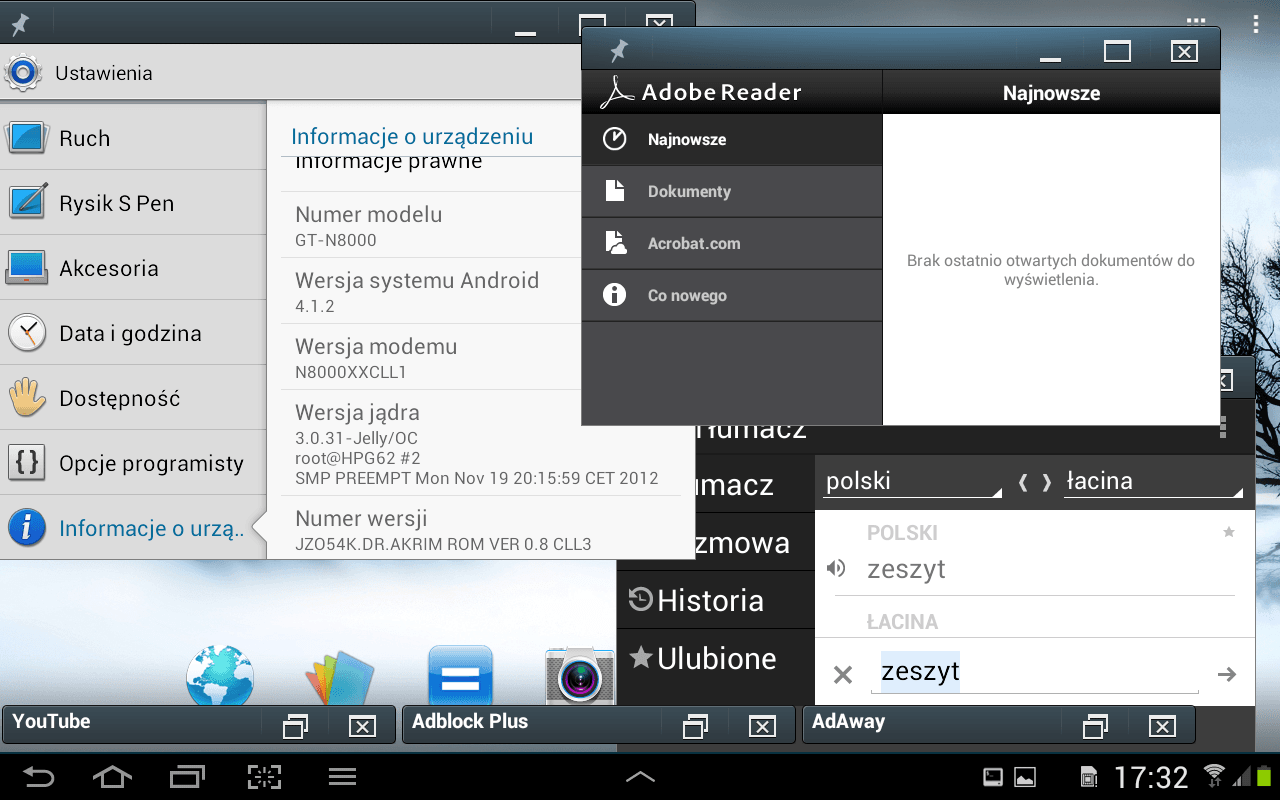1280x800 pixels.
Task: Click the 17:32 clock in status bar
Action: pos(1151,777)
